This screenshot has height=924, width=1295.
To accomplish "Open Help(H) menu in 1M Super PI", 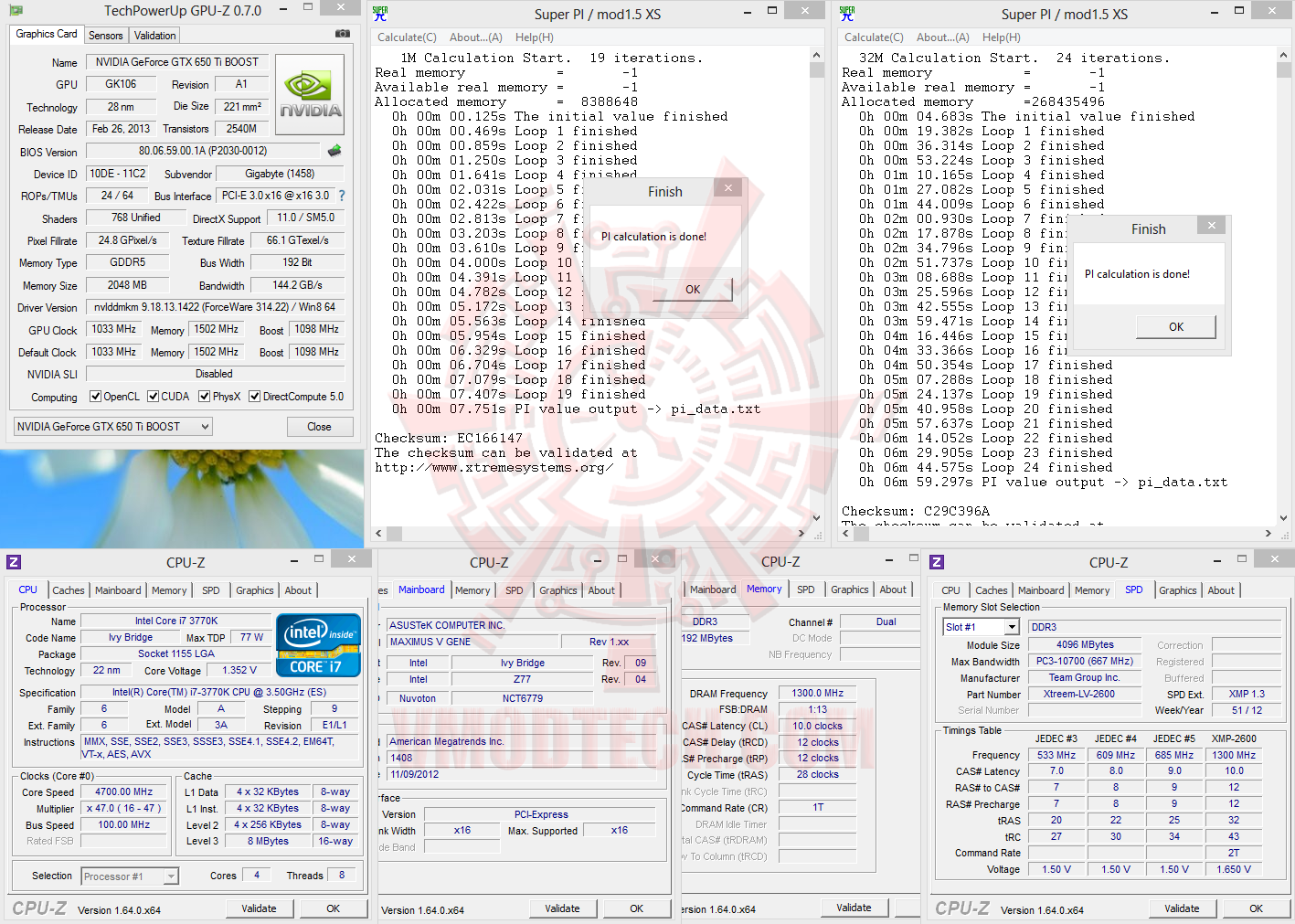I will 535,37.
